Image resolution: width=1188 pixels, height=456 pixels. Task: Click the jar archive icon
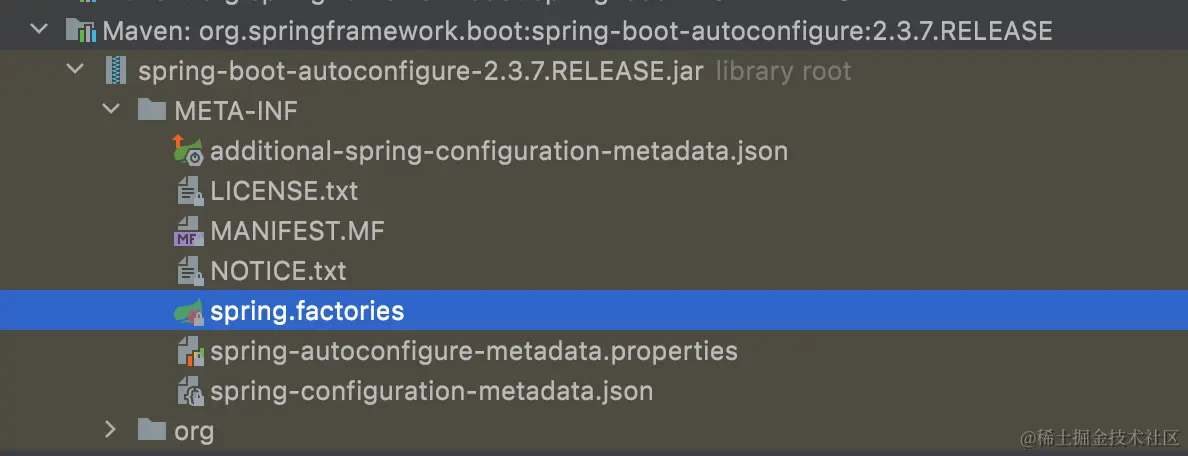[x=117, y=71]
